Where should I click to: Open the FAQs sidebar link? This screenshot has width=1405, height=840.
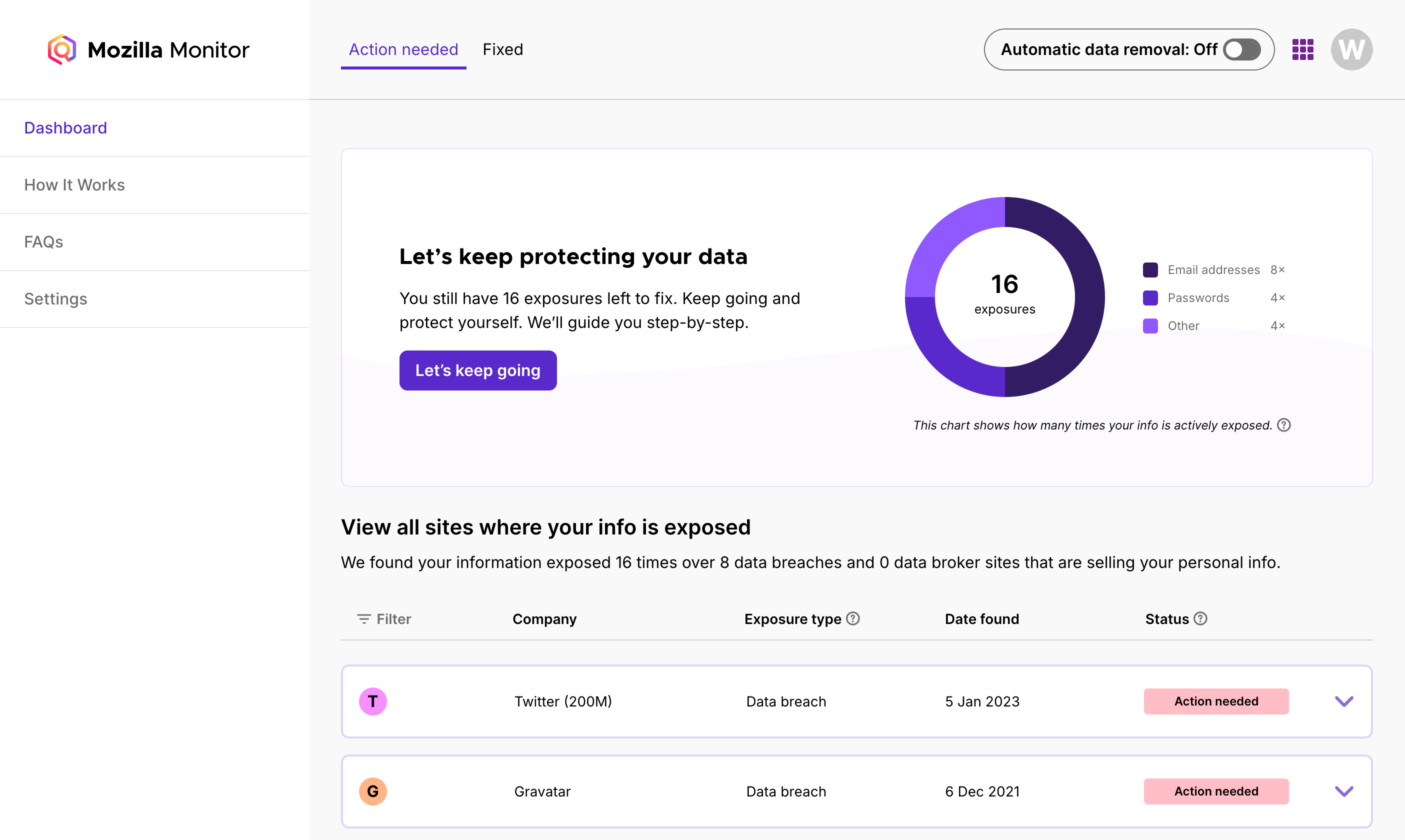43,242
